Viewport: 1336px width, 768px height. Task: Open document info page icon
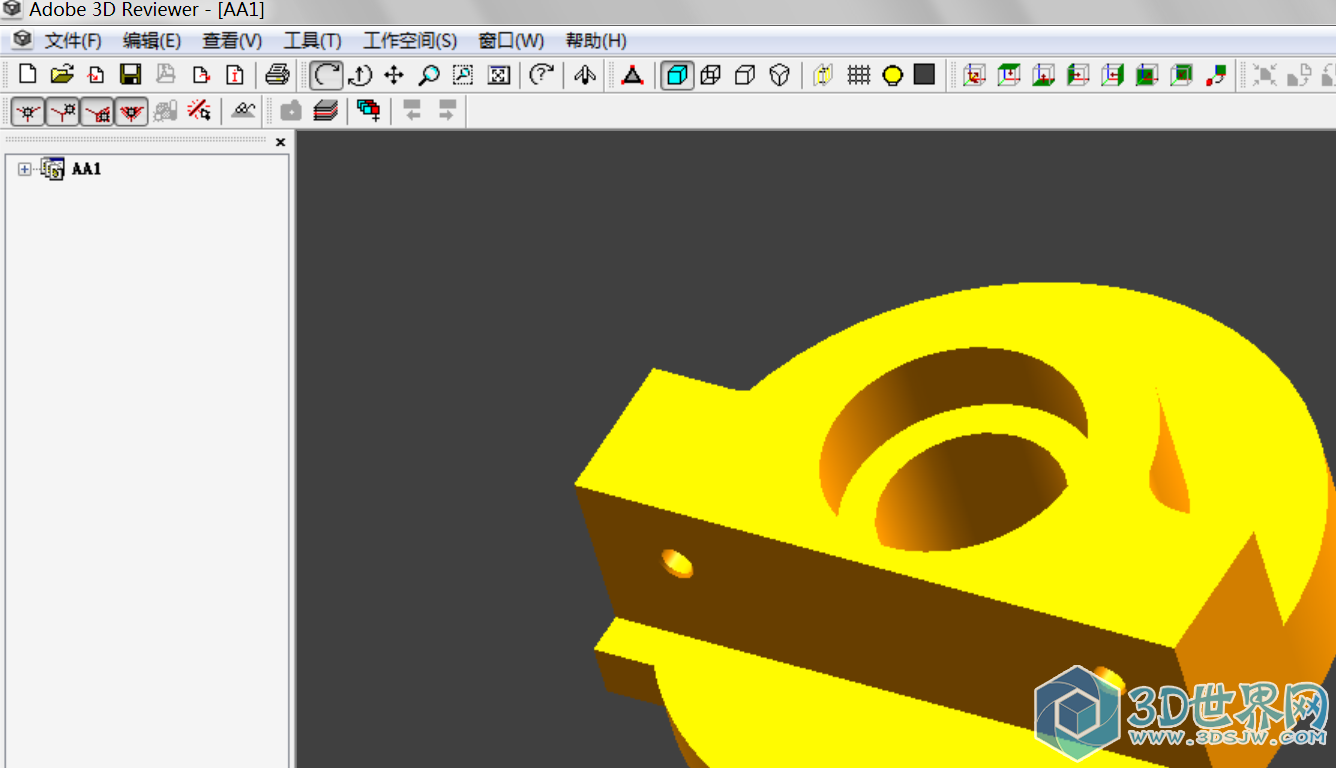click(x=235, y=74)
